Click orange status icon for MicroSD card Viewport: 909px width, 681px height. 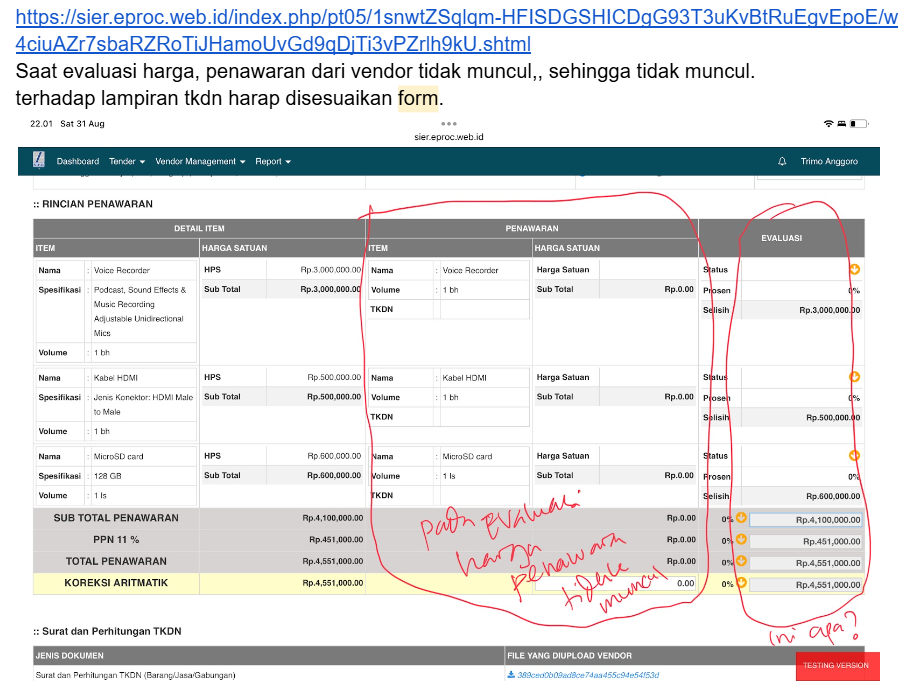tap(855, 456)
